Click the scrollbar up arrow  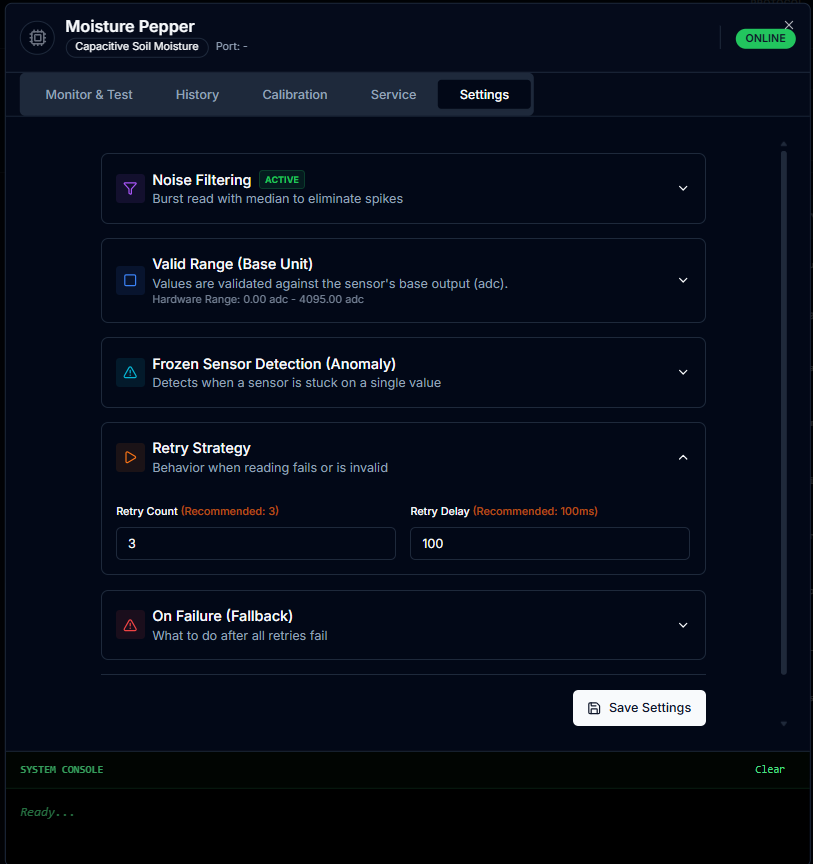point(784,144)
